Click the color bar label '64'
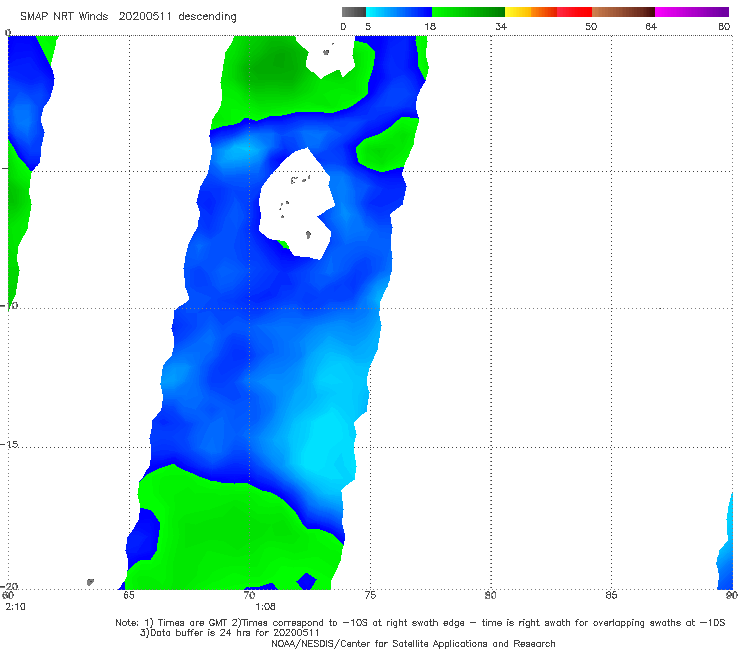This screenshot has height=650, width=740. coord(651,27)
